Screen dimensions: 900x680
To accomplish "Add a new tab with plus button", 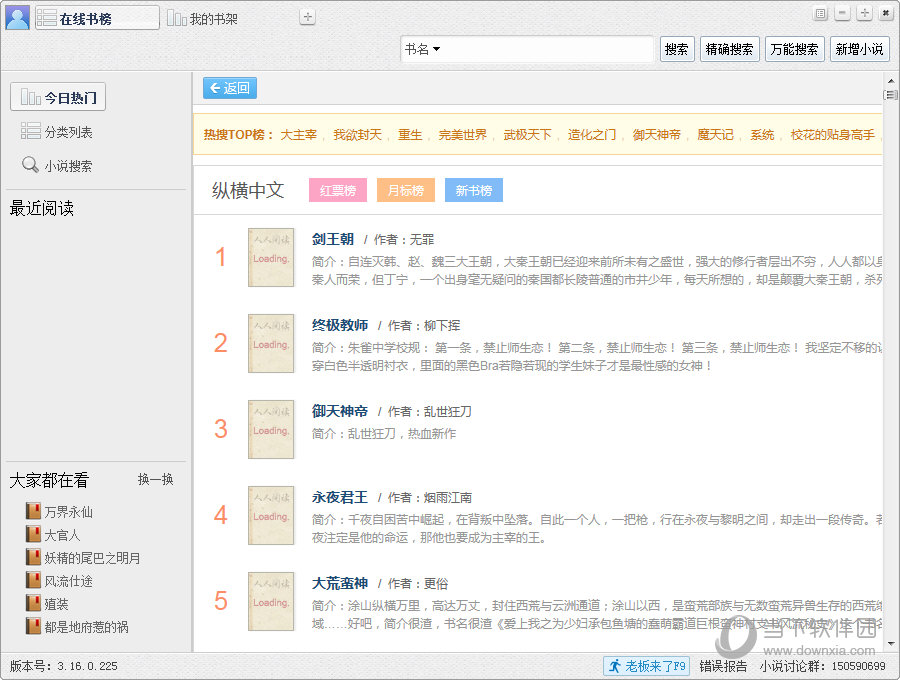I will click(308, 17).
